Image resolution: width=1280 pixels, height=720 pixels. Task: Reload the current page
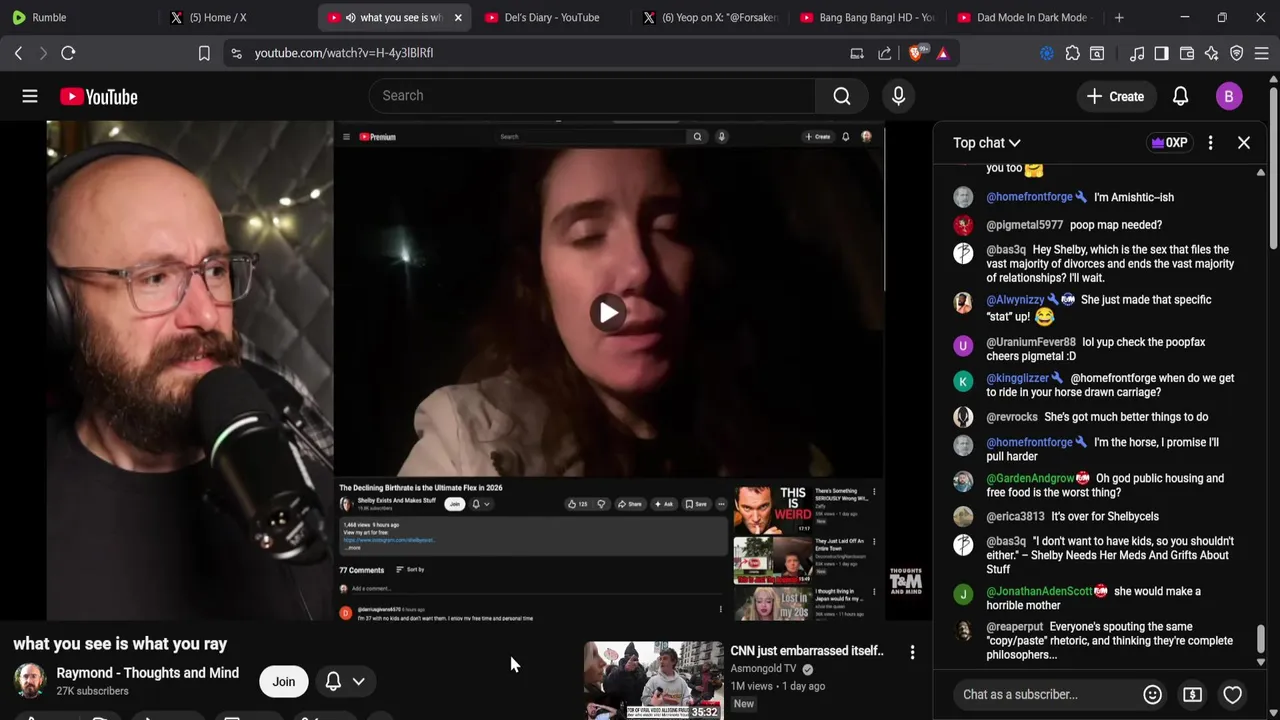pyautogui.click(x=68, y=53)
